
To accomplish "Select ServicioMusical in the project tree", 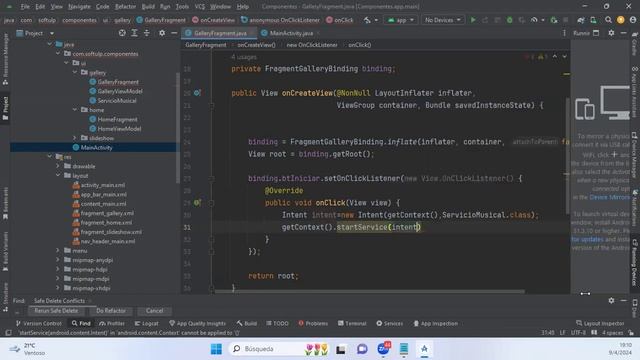I will click(x=117, y=100).
